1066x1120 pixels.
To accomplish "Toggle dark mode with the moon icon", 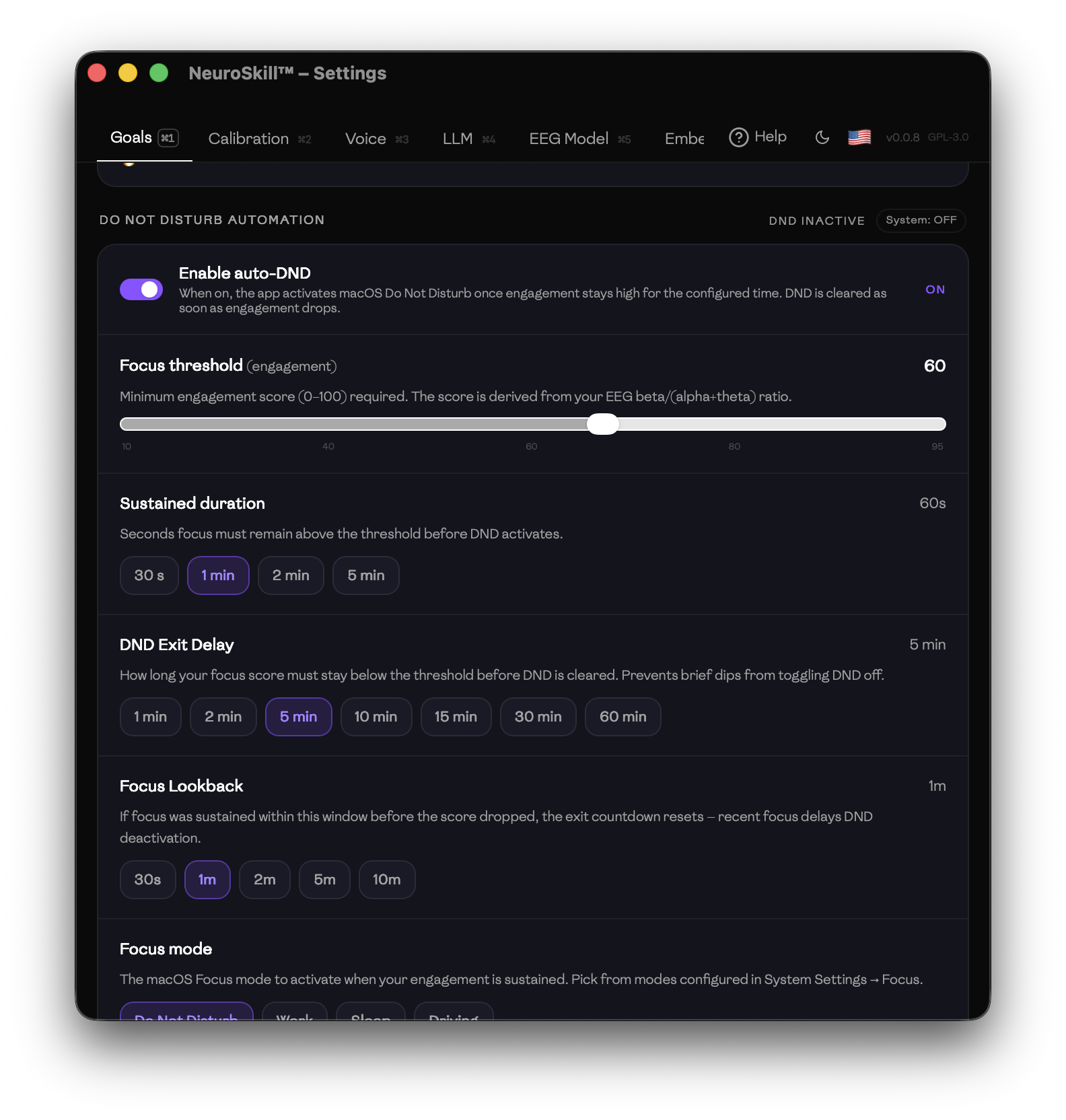I will tap(822, 137).
